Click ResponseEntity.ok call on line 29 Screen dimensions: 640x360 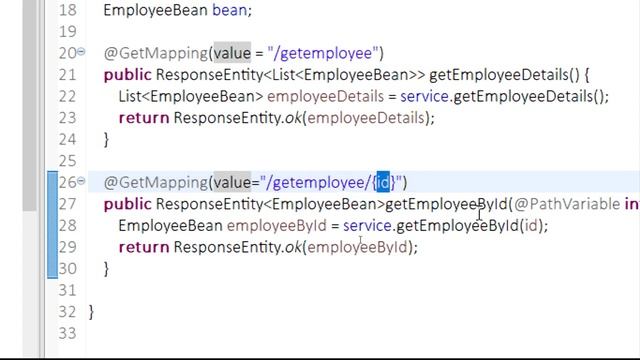click(238, 247)
